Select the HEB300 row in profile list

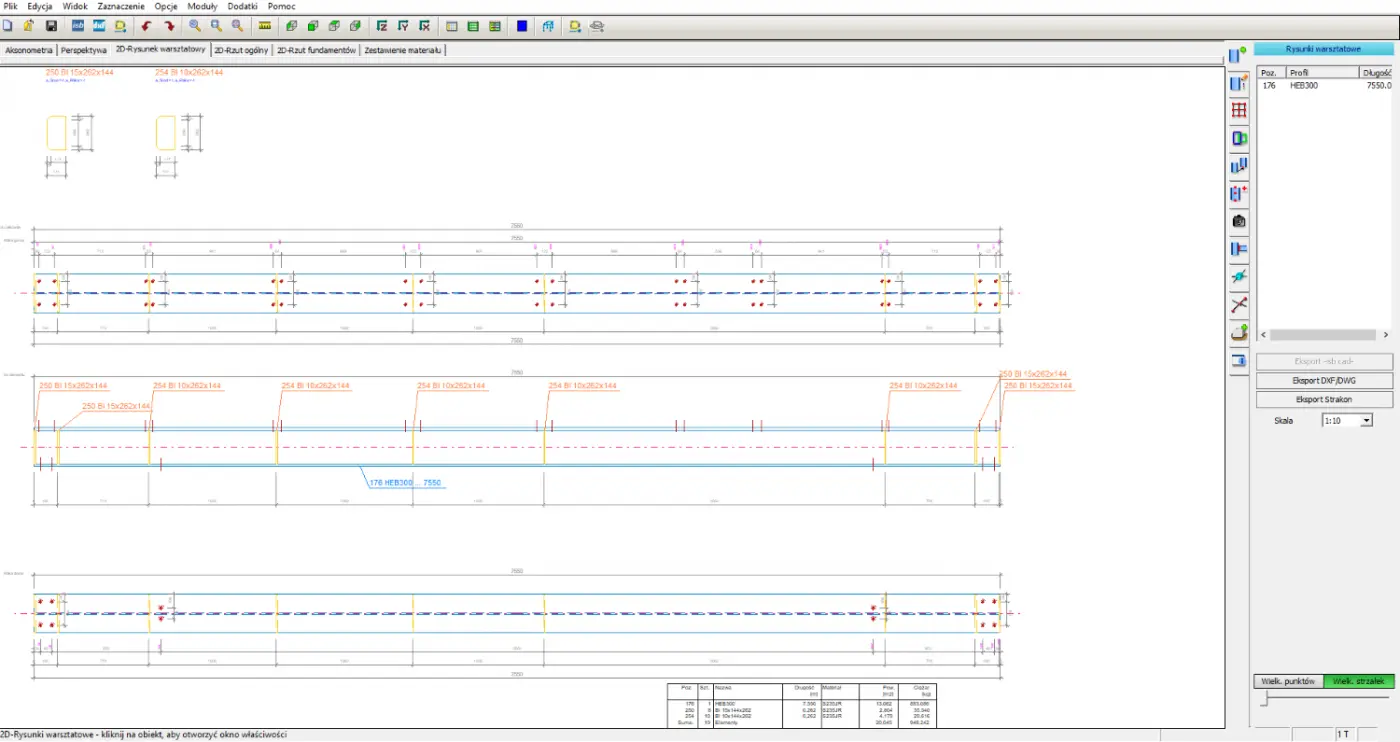coord(1305,86)
